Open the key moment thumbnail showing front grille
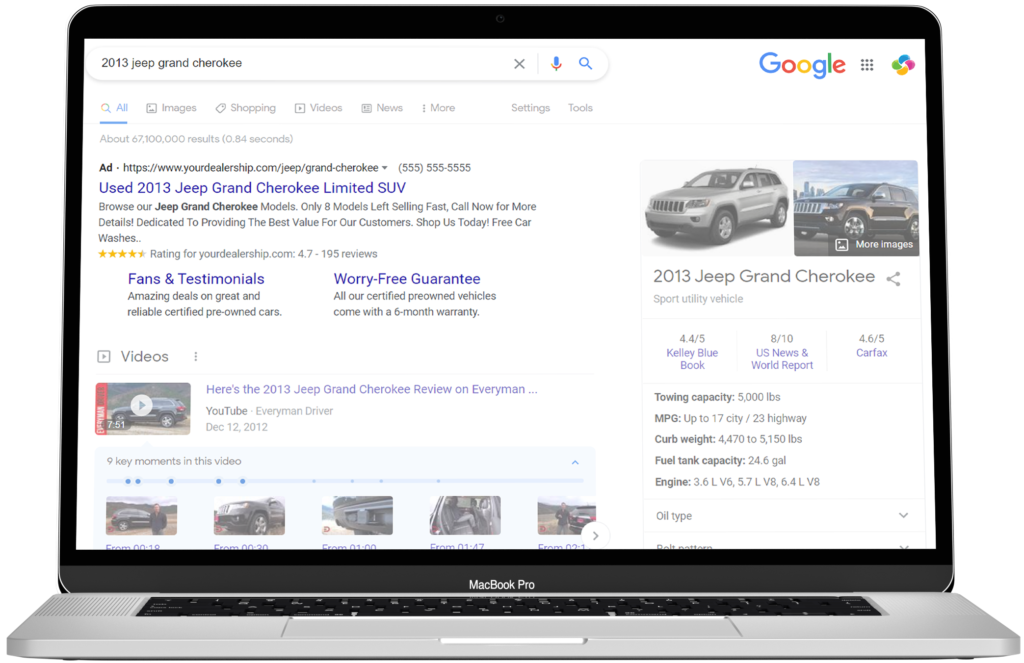The image size is (1024, 663). tap(249, 515)
